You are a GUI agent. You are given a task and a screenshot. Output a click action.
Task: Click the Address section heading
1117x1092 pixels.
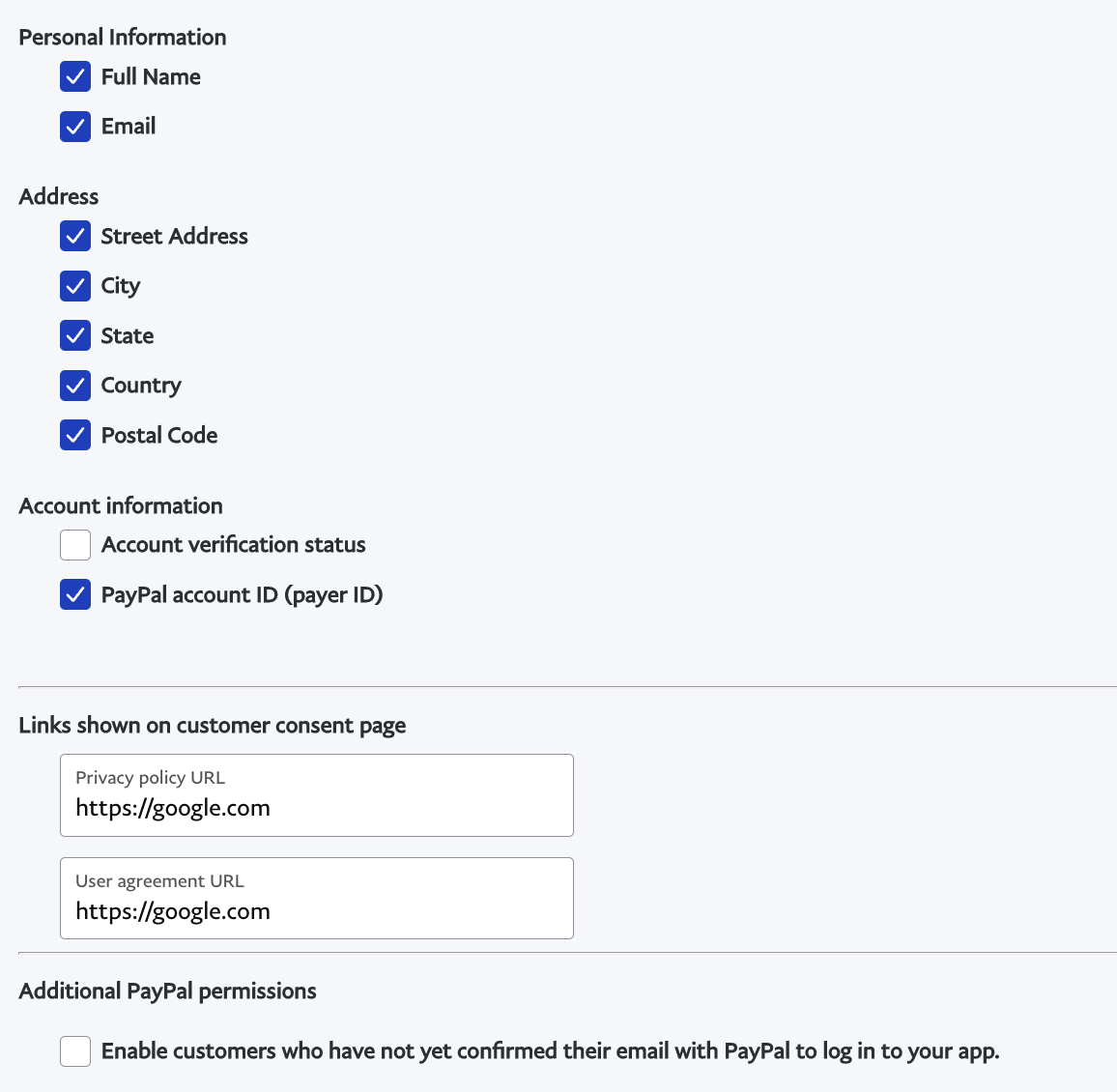(x=58, y=196)
